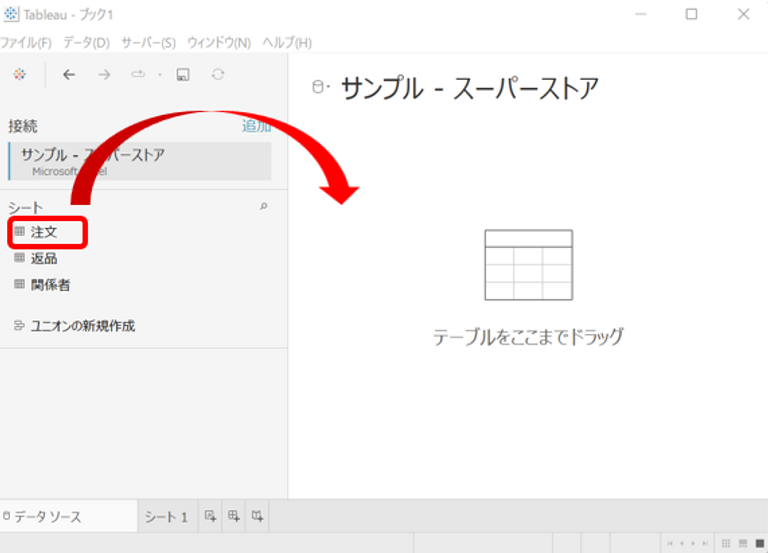This screenshot has height=553, width=768.
Task: Click the first-sheet navigation arrow in status bar
Action: [670, 543]
